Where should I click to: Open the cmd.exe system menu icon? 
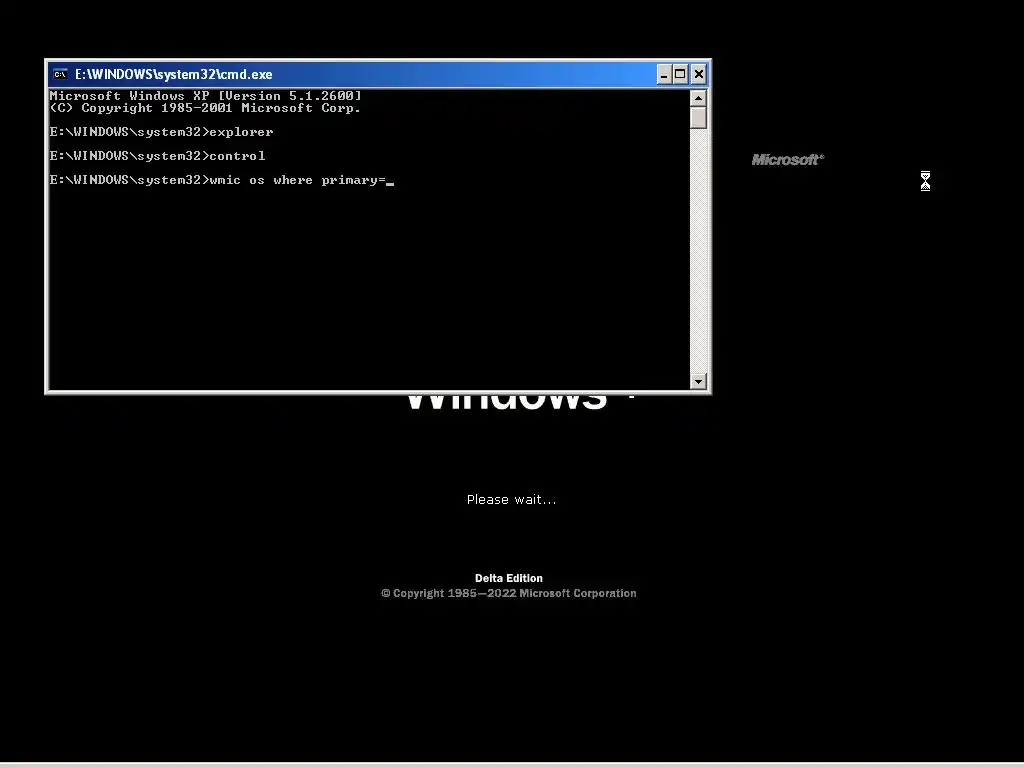pos(60,74)
